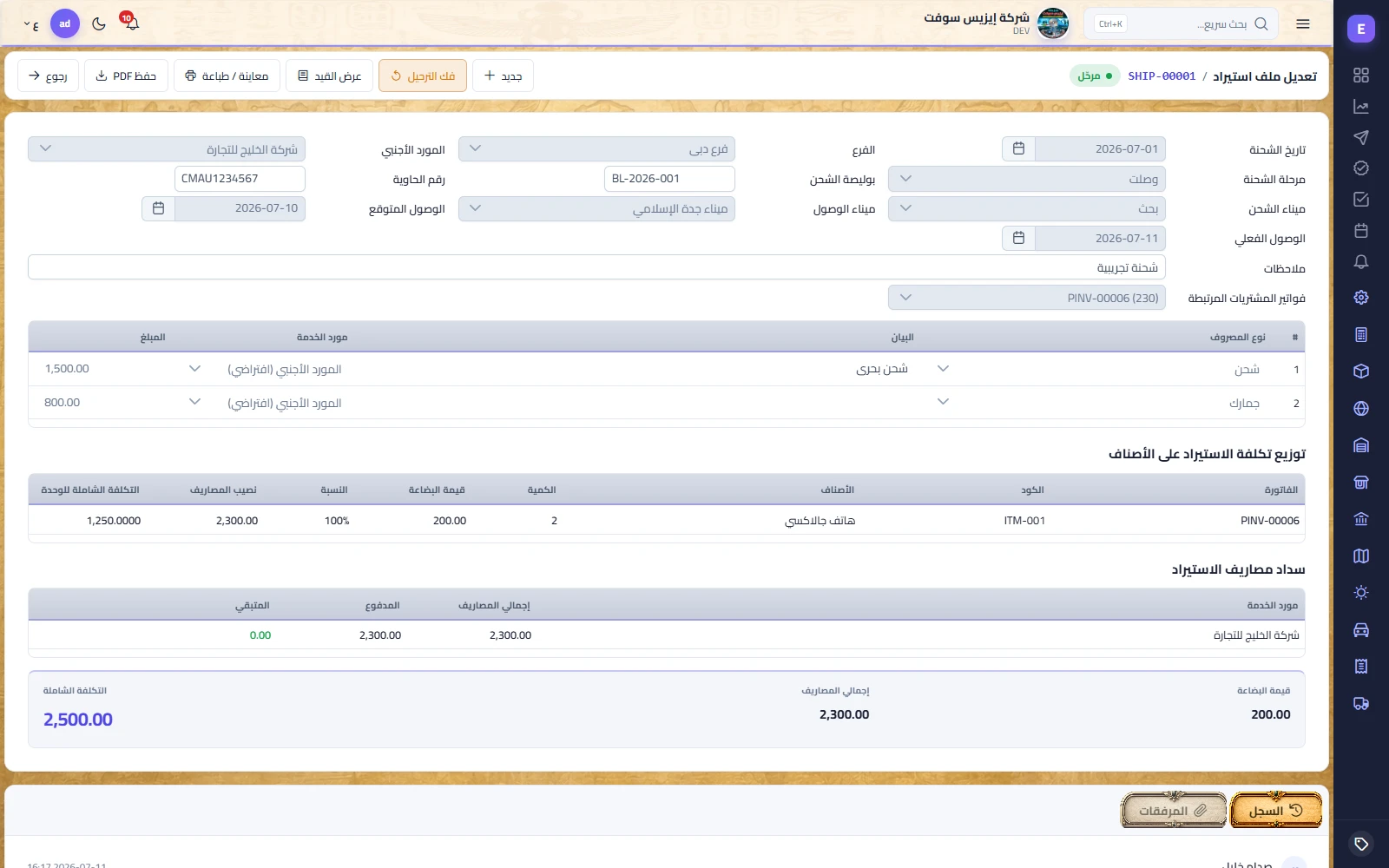
Task: Open calendar picker for الوصول الفعلي date
Action: click(1018, 238)
